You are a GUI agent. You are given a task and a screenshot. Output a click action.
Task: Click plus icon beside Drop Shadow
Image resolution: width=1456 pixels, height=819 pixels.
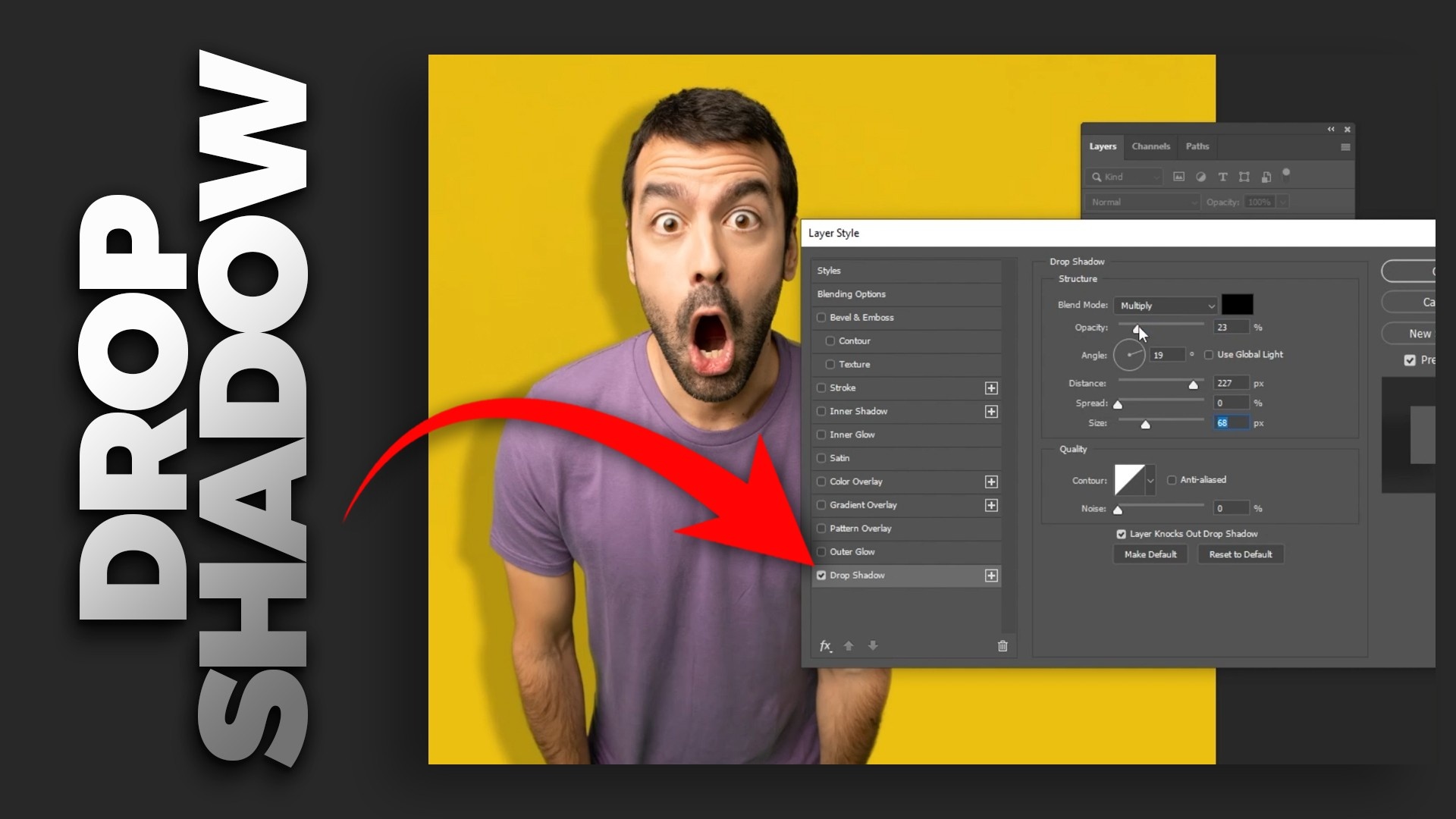tap(991, 576)
